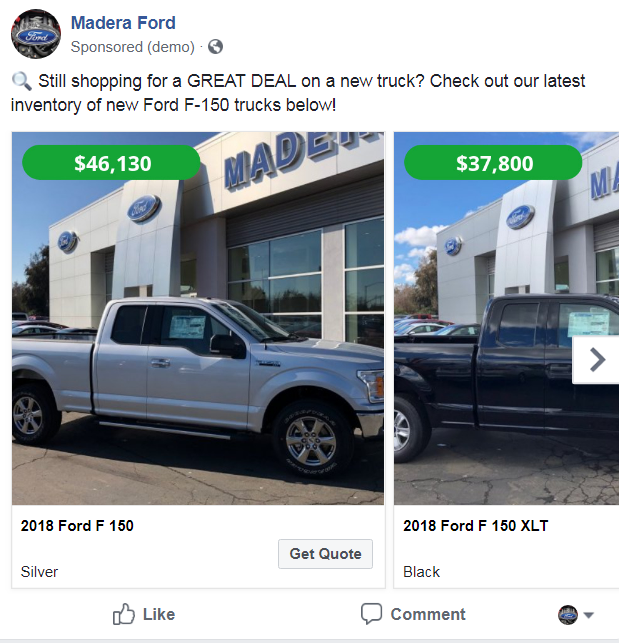Click the Like text label
Image resolution: width=619 pixels, height=643 pixels.
click(159, 614)
